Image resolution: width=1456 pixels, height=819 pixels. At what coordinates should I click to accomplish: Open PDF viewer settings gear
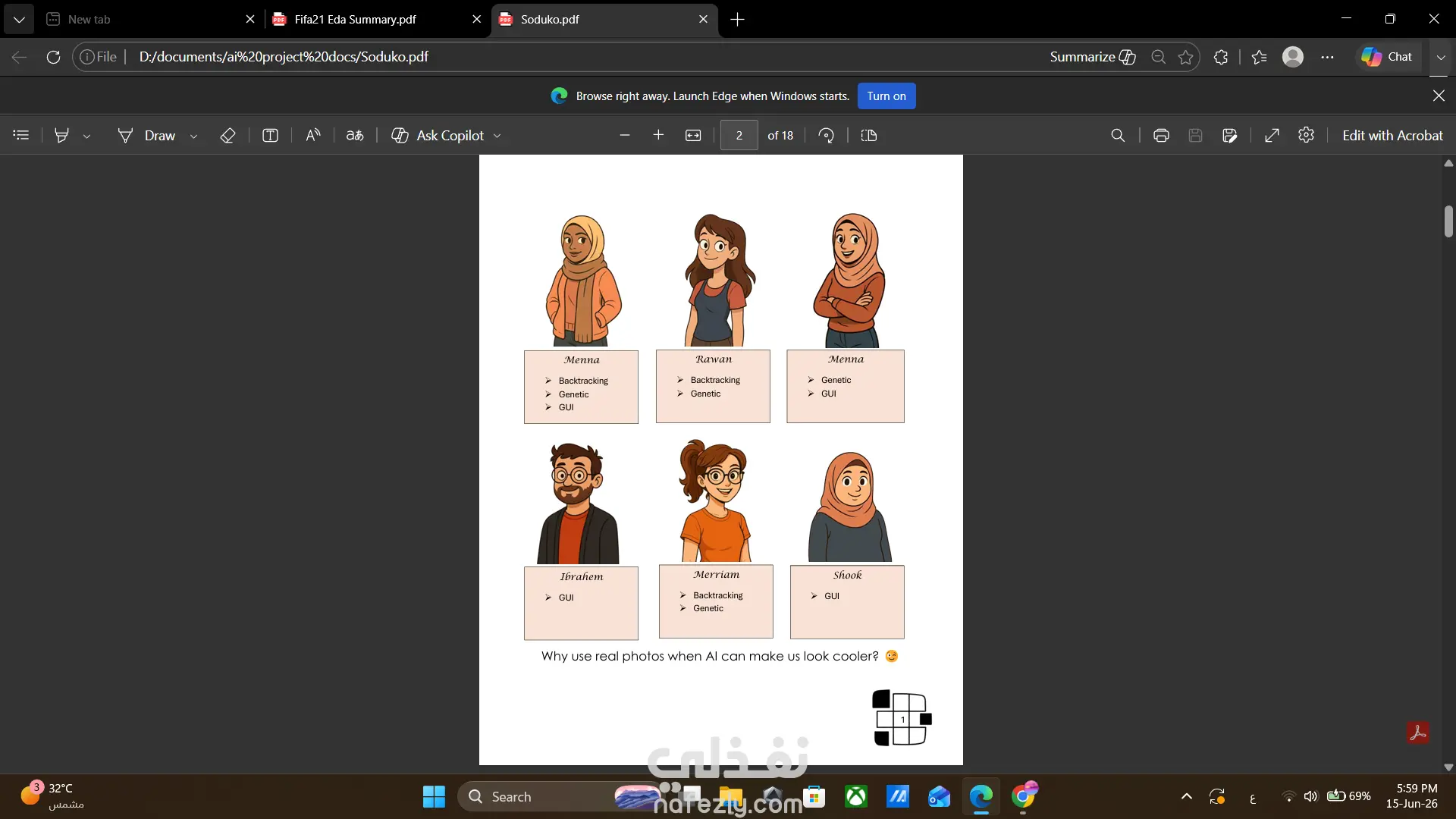pos(1306,135)
